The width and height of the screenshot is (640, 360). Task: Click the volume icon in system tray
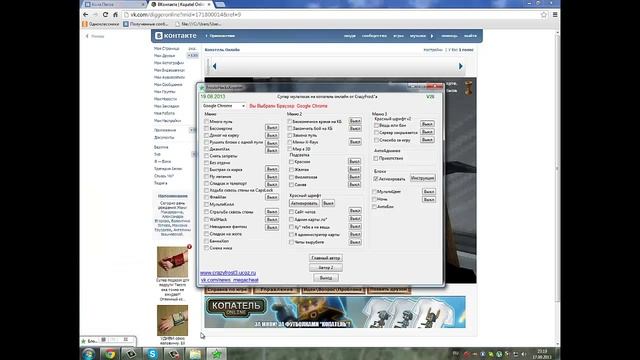(524, 354)
